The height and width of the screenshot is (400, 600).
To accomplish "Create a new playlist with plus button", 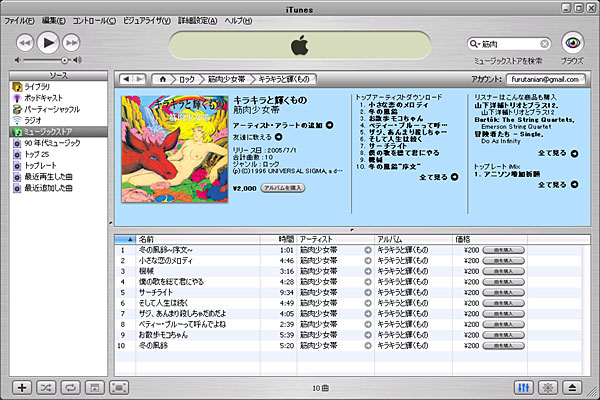I will (x=22, y=387).
